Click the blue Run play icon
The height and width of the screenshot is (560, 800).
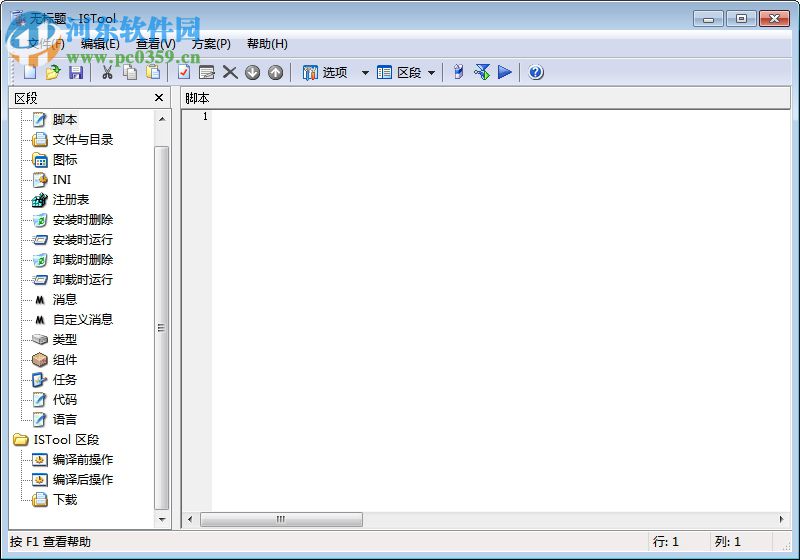[x=505, y=72]
